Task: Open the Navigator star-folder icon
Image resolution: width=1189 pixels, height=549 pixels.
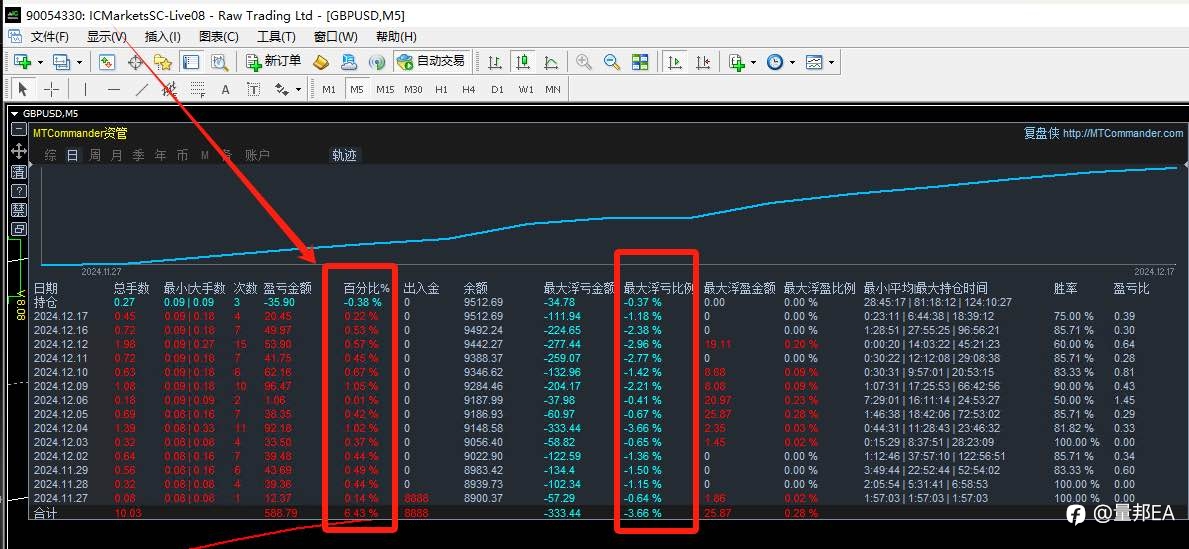Action: [162, 62]
